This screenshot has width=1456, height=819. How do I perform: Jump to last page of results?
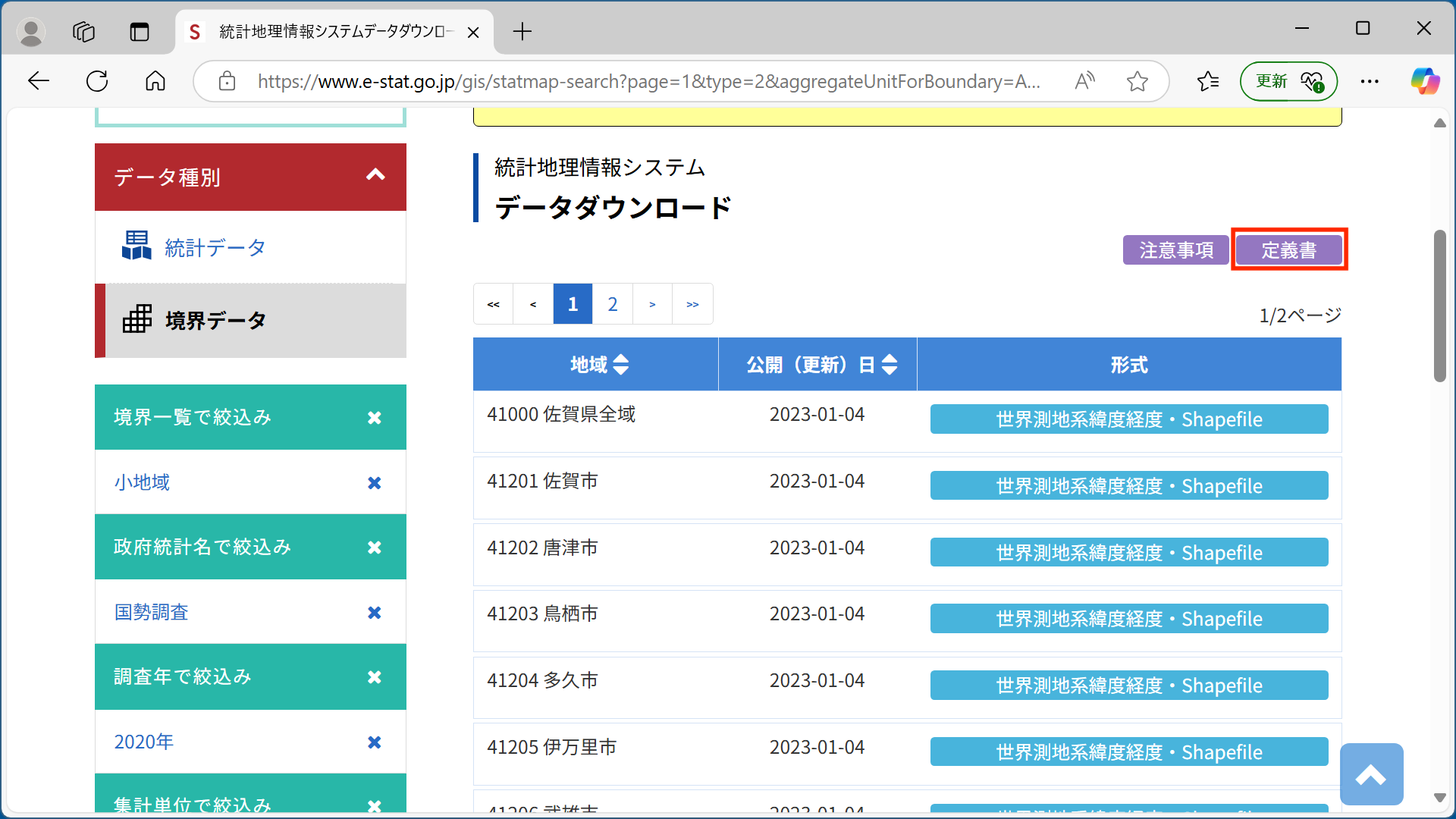(692, 304)
